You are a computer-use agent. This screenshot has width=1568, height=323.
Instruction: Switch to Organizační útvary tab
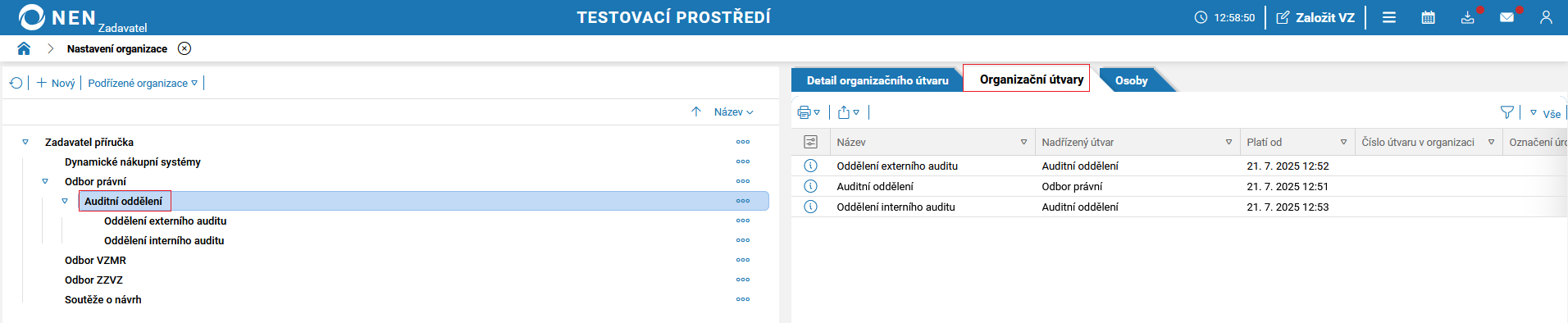(x=1031, y=79)
